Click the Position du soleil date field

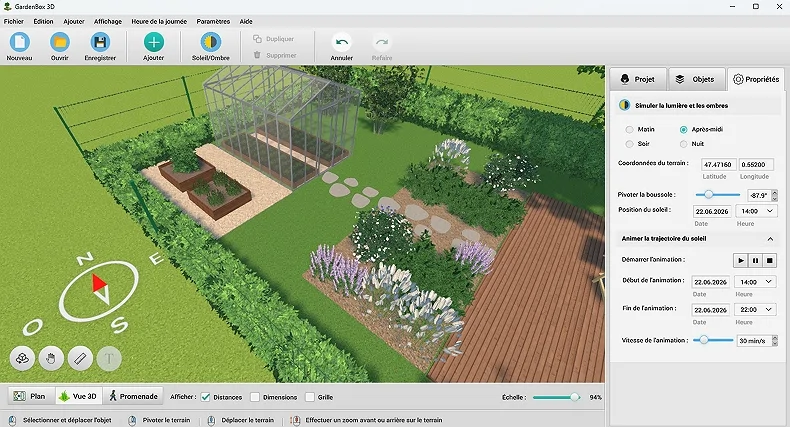[712, 211]
